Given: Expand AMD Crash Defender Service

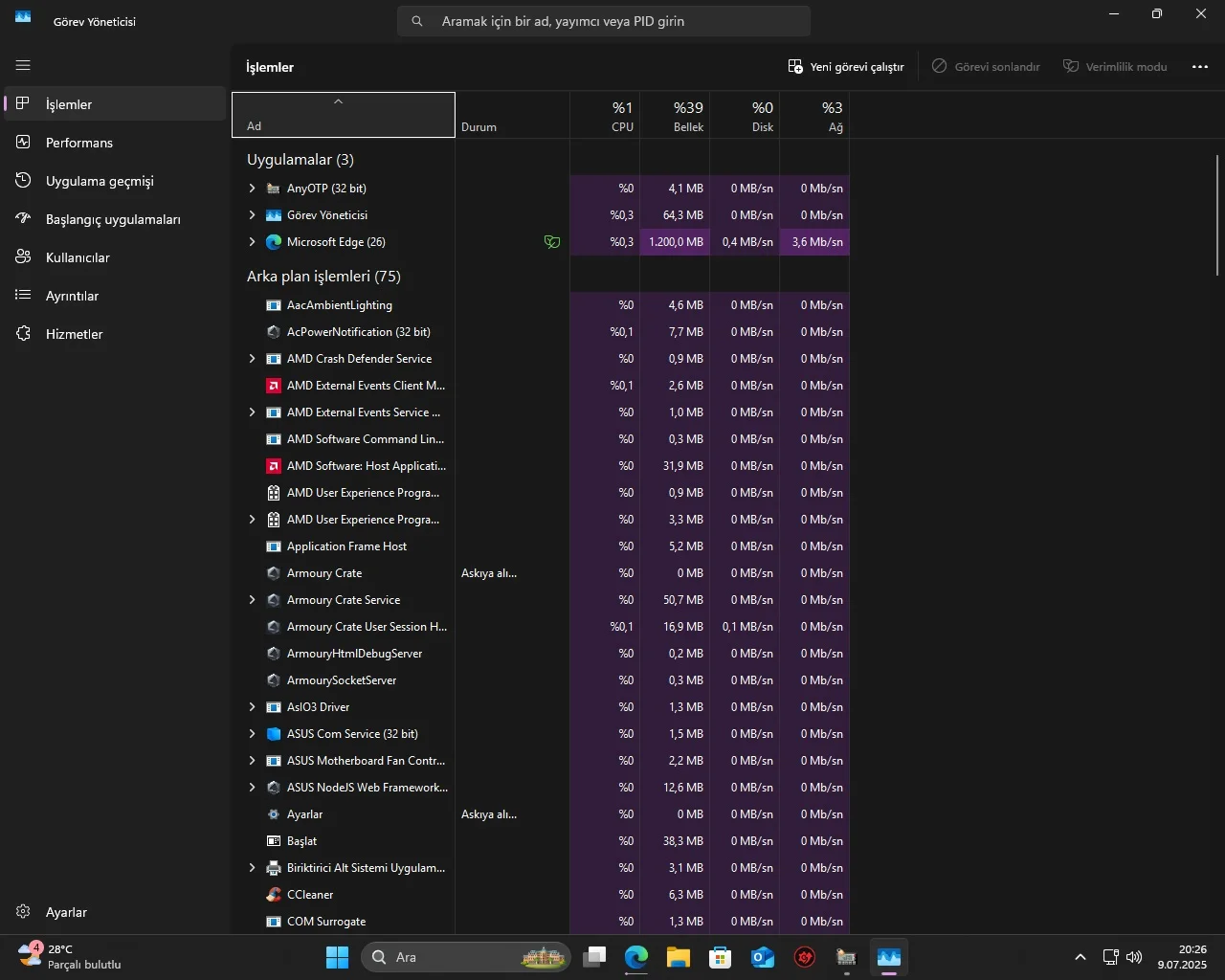Looking at the screenshot, I should coord(252,359).
